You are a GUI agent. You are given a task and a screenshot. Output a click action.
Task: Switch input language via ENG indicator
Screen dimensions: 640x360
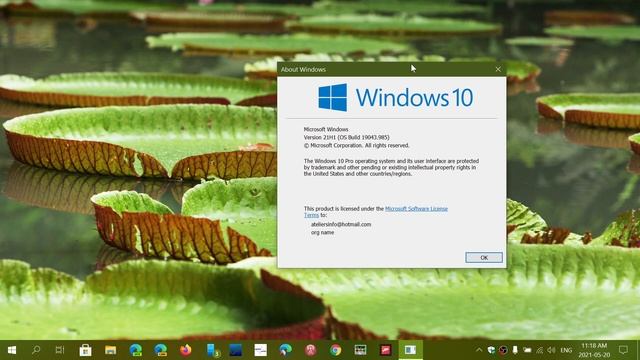[566, 350]
